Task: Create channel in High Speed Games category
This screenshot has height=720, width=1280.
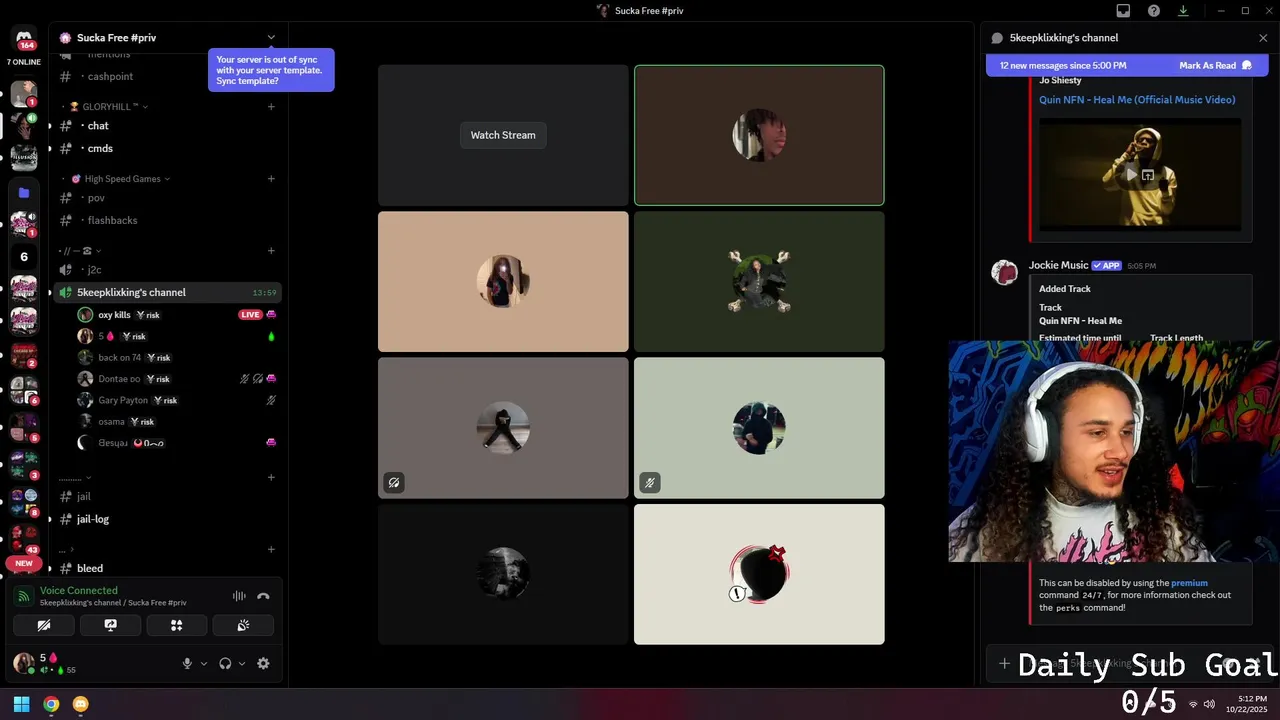Action: click(271, 179)
